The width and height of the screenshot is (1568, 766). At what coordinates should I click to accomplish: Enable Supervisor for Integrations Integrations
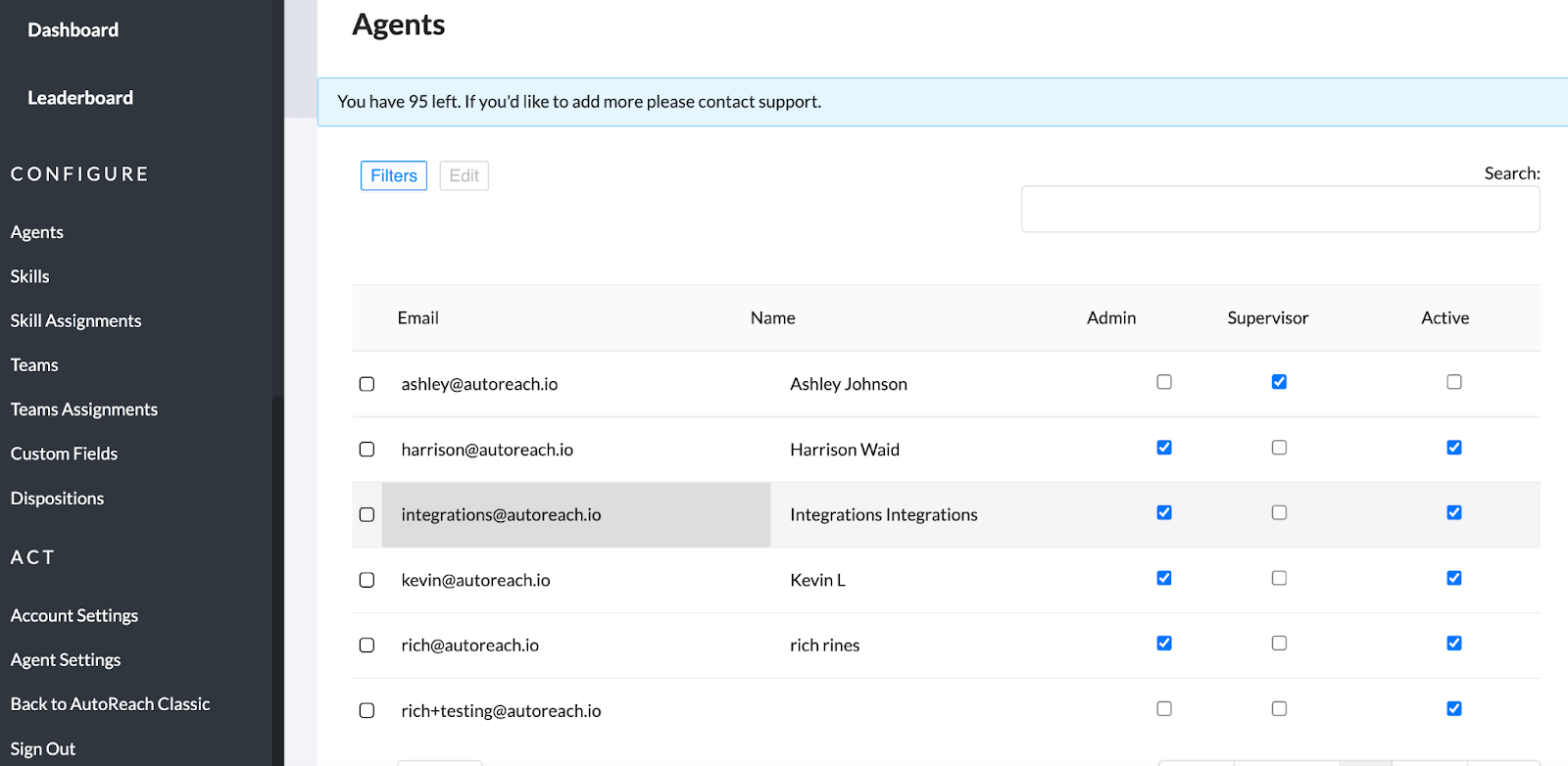click(x=1279, y=512)
